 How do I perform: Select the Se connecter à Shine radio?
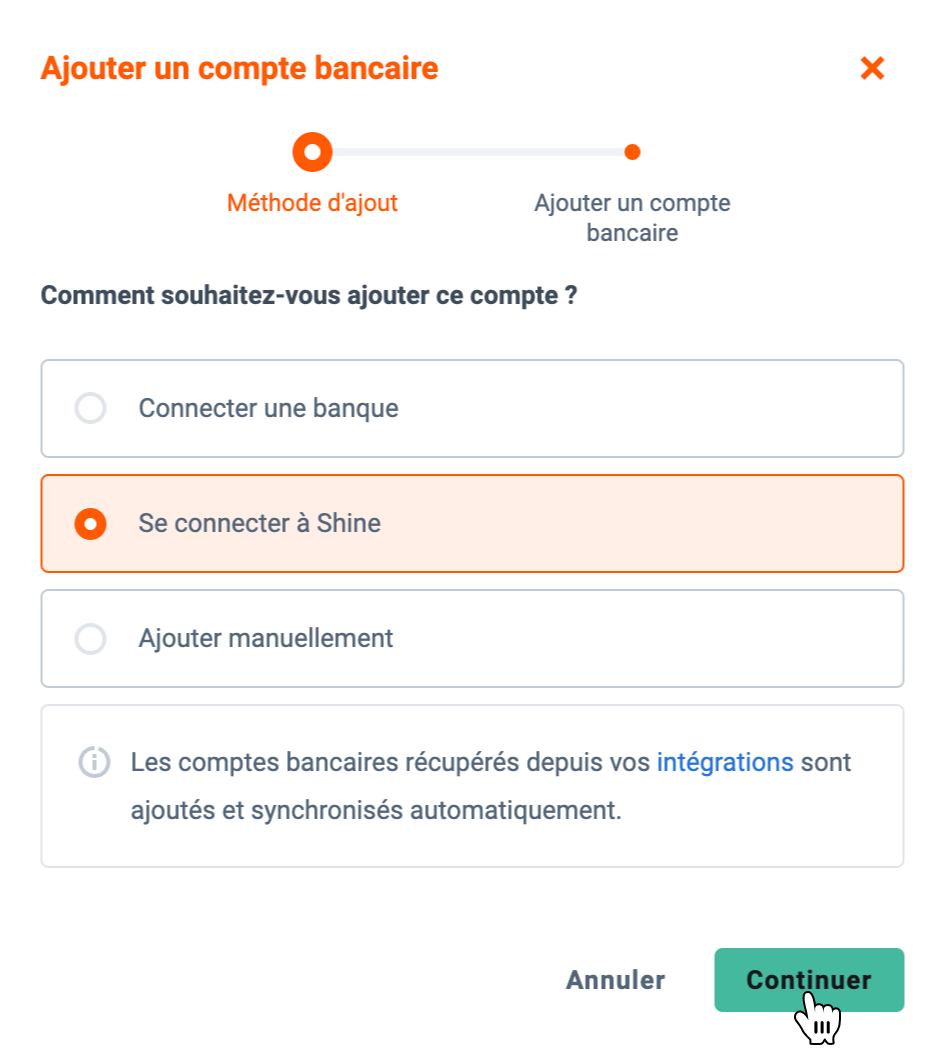pos(91,523)
